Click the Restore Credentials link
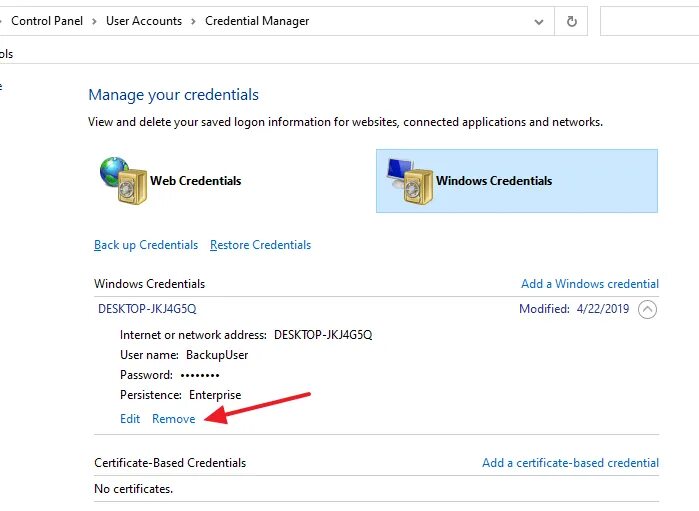699x511 pixels. click(x=260, y=245)
